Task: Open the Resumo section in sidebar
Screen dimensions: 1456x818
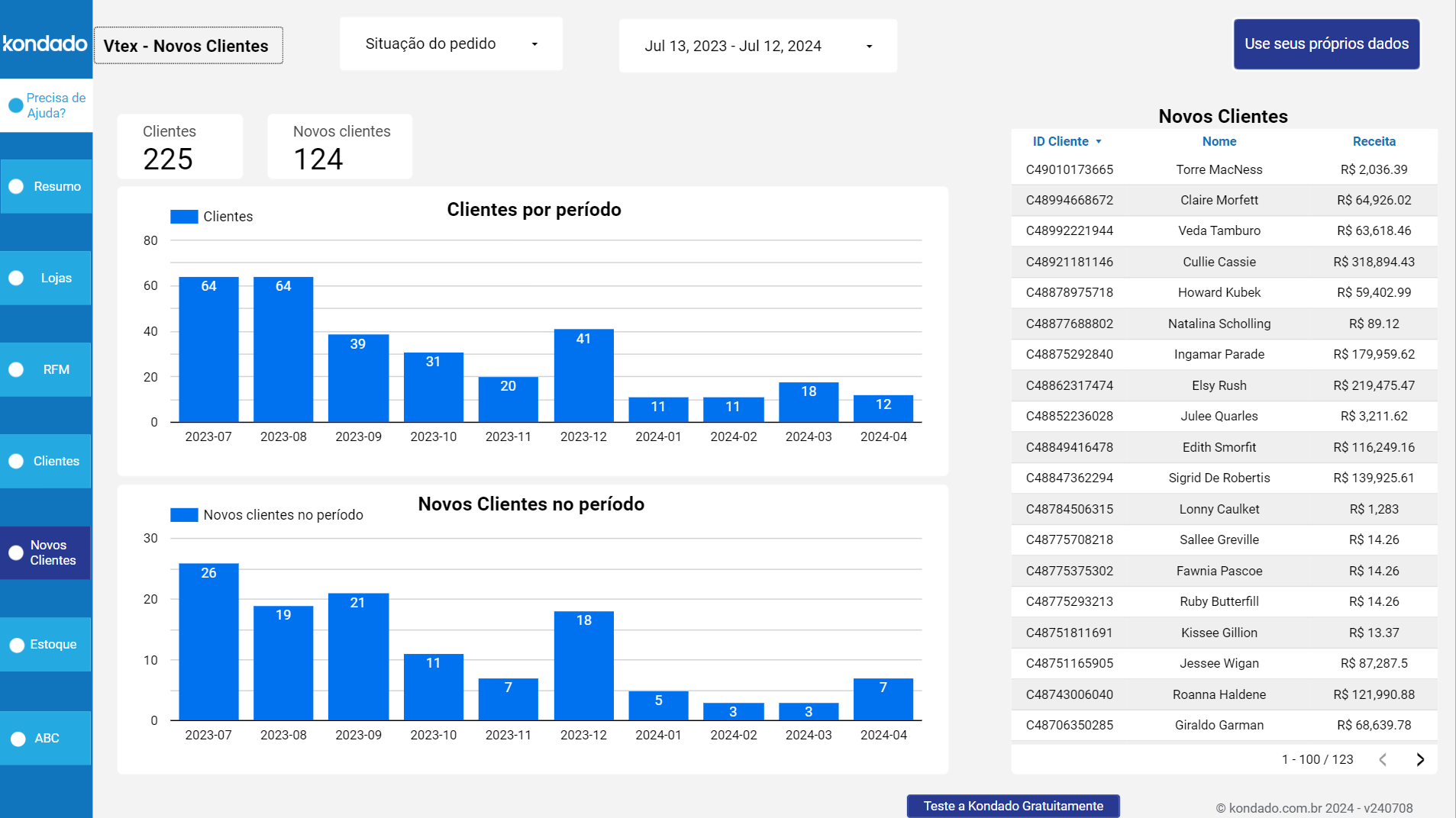Action: (46, 185)
